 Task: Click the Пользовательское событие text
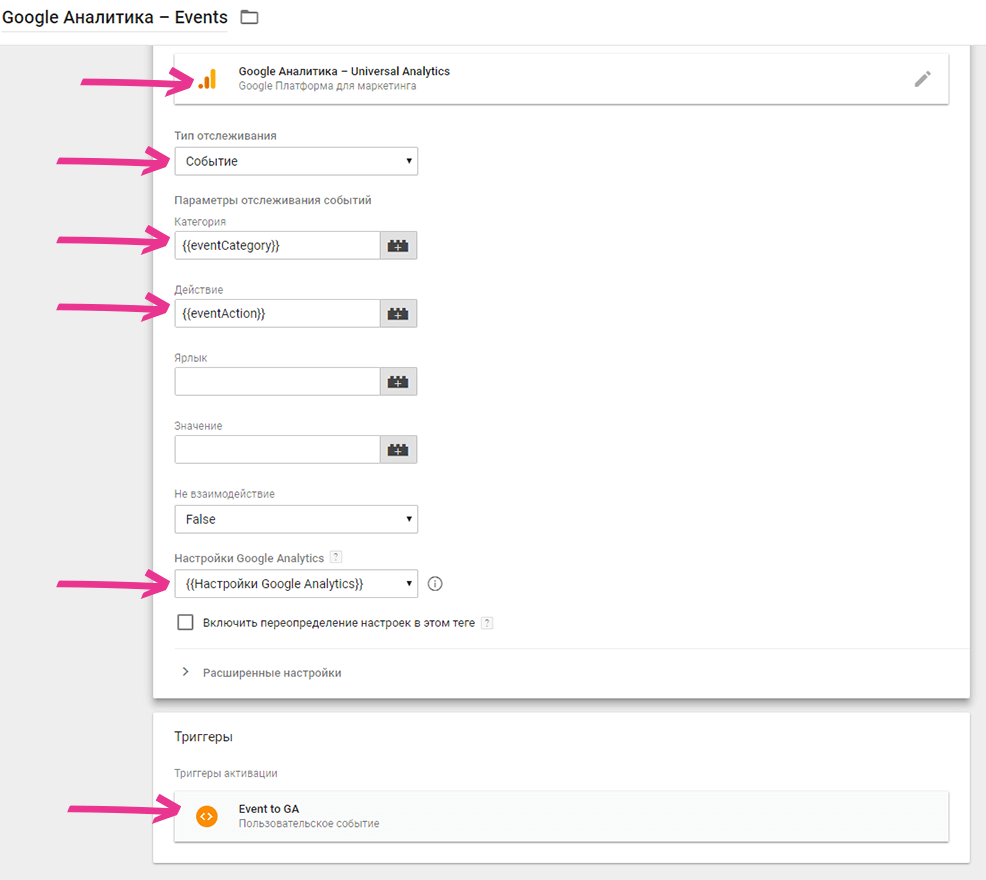pos(309,823)
